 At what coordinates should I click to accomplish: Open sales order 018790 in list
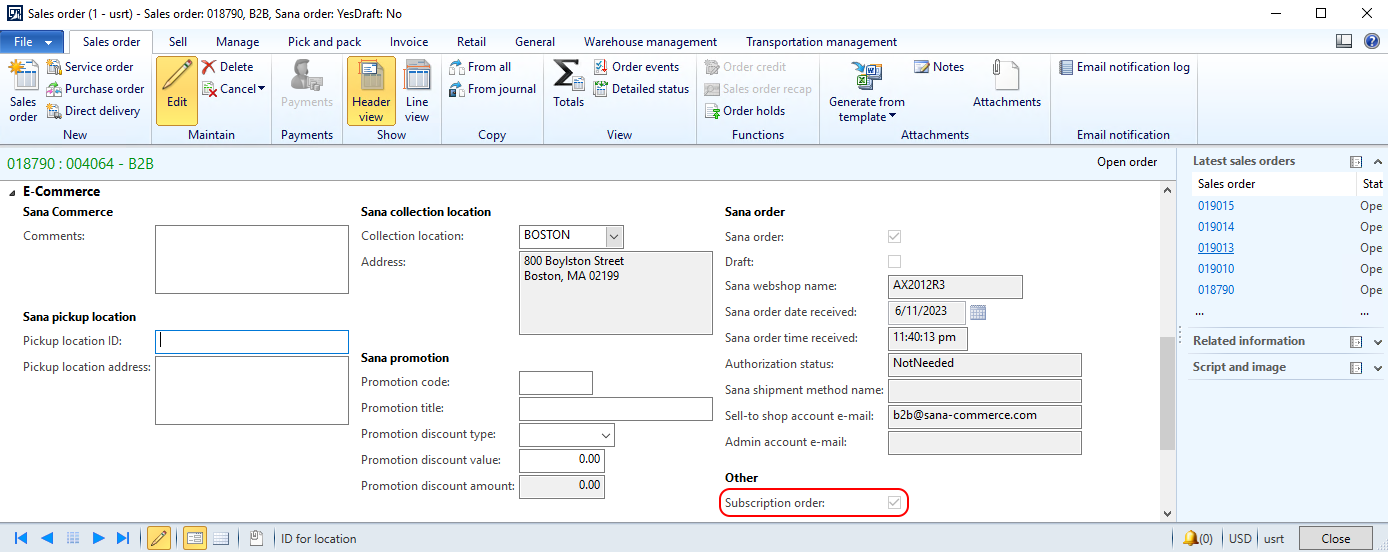point(1216,290)
